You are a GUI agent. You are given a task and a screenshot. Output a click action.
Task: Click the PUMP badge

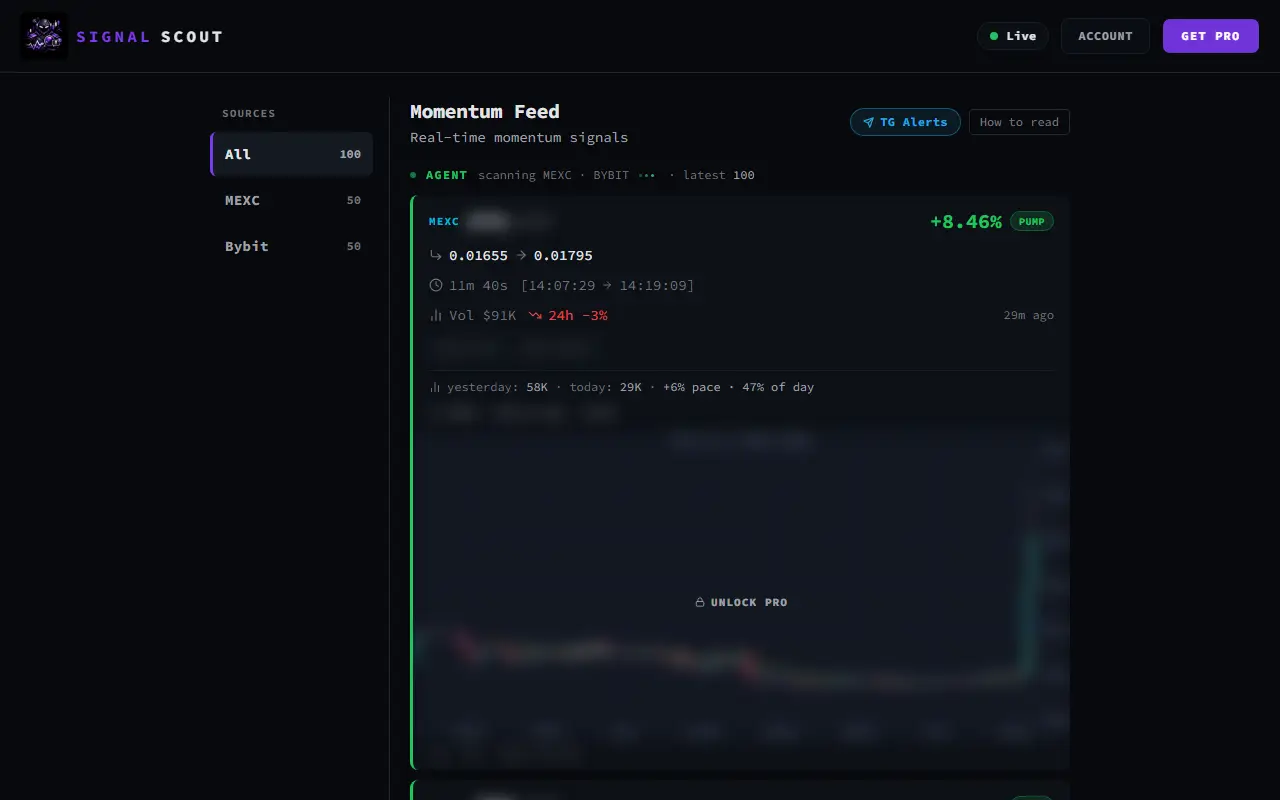[x=1031, y=221]
